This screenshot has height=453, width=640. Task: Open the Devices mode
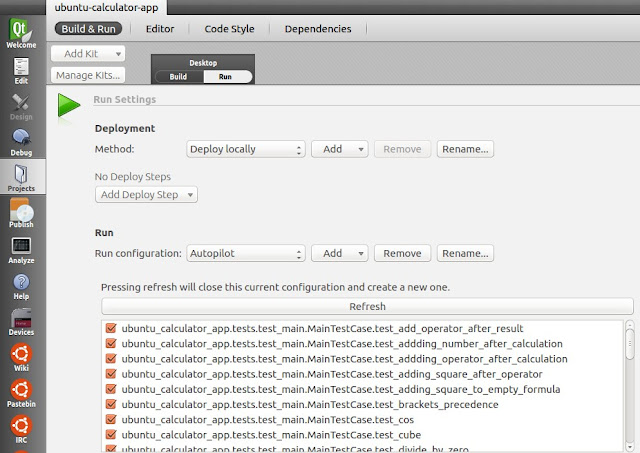pyautogui.click(x=21, y=322)
